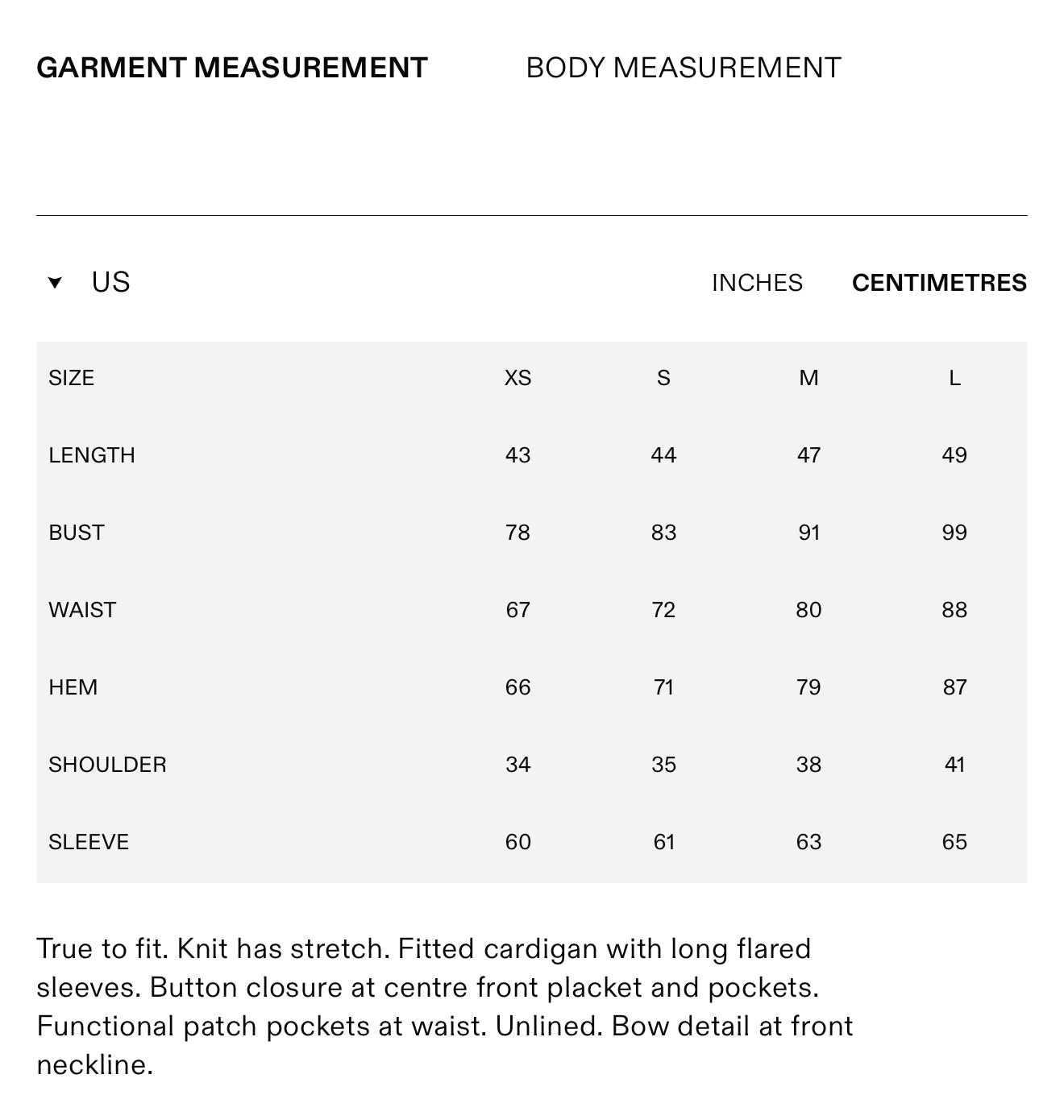Screen dimensions: 1064x1120
Task: Choose the M size column header
Action: (x=808, y=378)
